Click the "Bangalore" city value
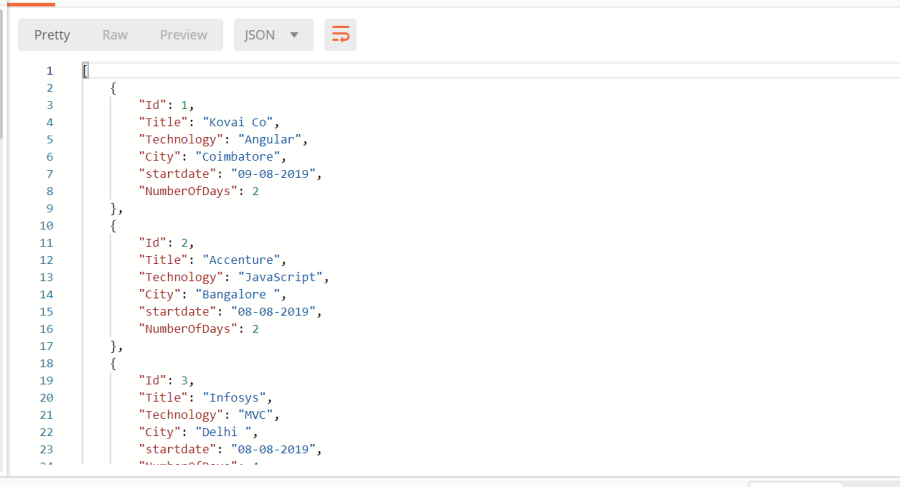 pyautogui.click(x=240, y=294)
